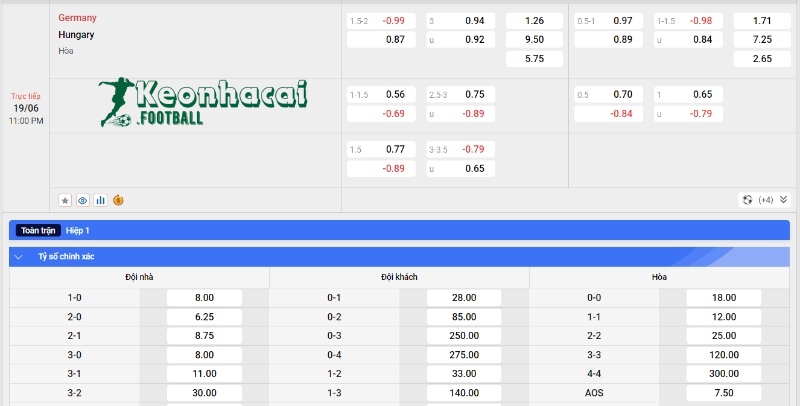Click the soccer ball icon beside (+4)
The width and height of the screenshot is (800, 406).
[x=747, y=200]
